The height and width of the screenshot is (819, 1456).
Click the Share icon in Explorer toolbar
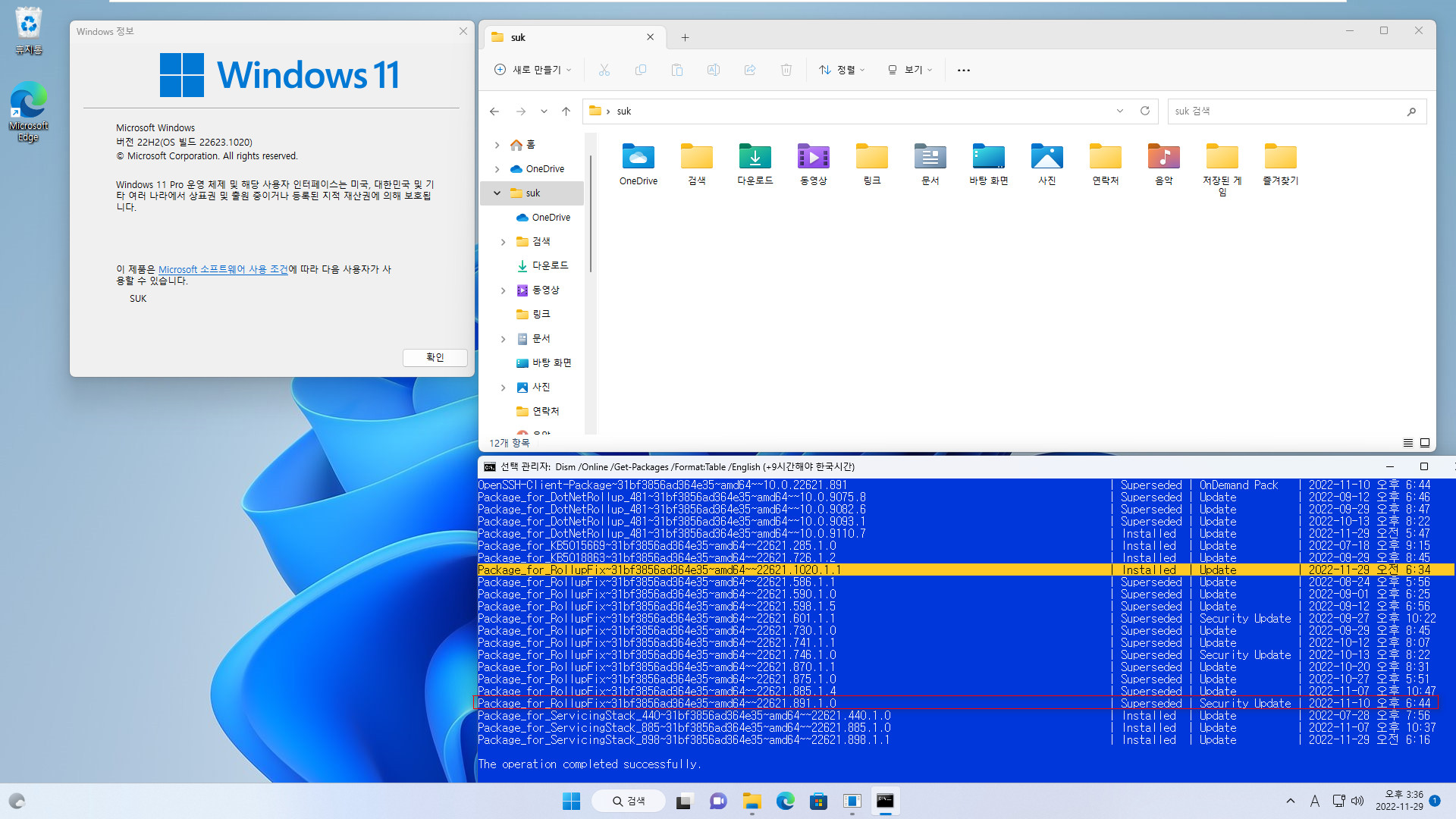coord(749,70)
